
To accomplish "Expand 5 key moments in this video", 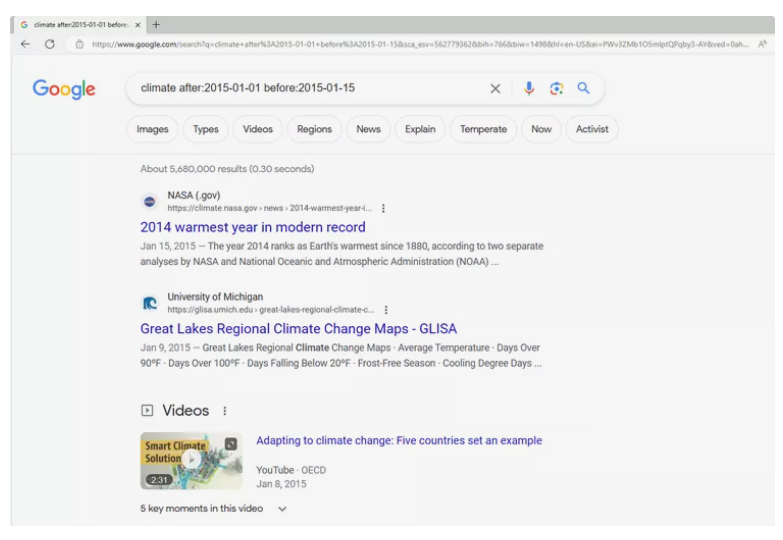I will pyautogui.click(x=214, y=509).
